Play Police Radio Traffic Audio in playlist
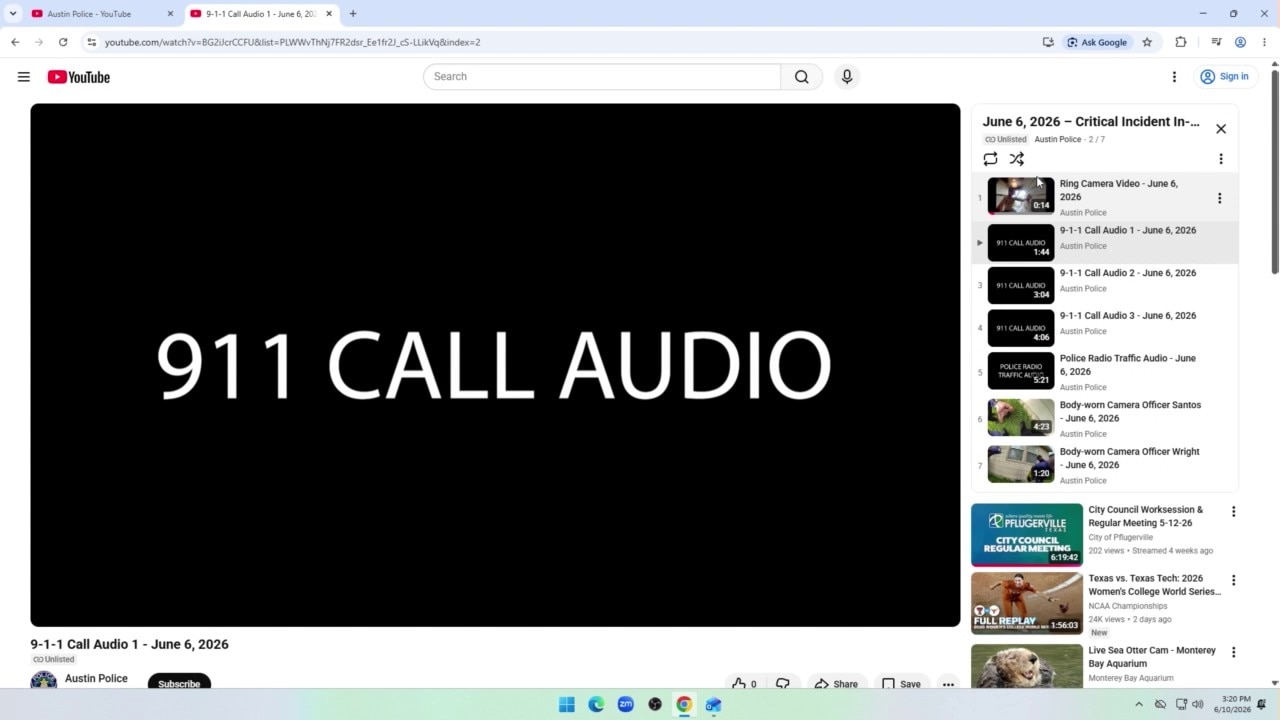The width and height of the screenshot is (1280, 720). pos(1105,372)
